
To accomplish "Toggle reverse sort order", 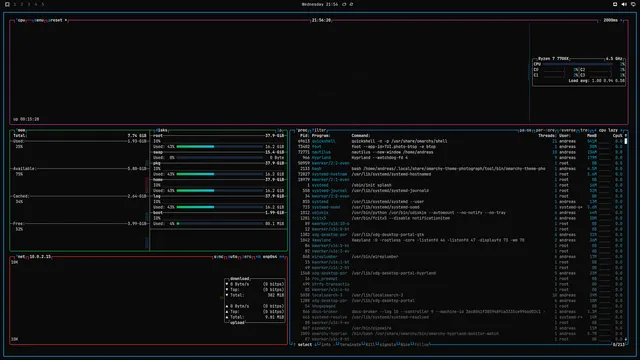I will [x=567, y=130].
